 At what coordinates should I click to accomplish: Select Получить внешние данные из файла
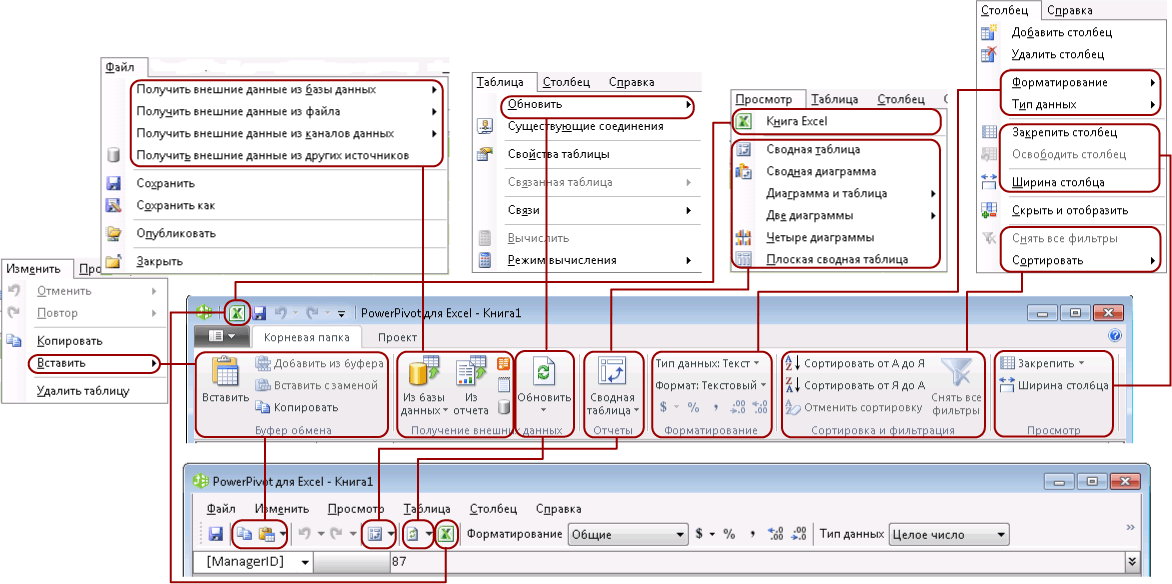tap(287, 111)
